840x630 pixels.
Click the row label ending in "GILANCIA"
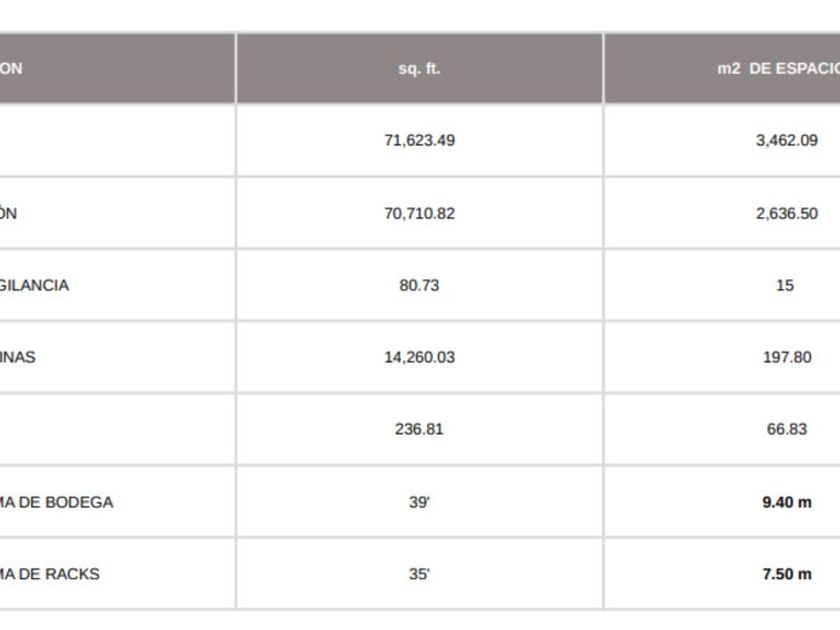click(x=34, y=285)
